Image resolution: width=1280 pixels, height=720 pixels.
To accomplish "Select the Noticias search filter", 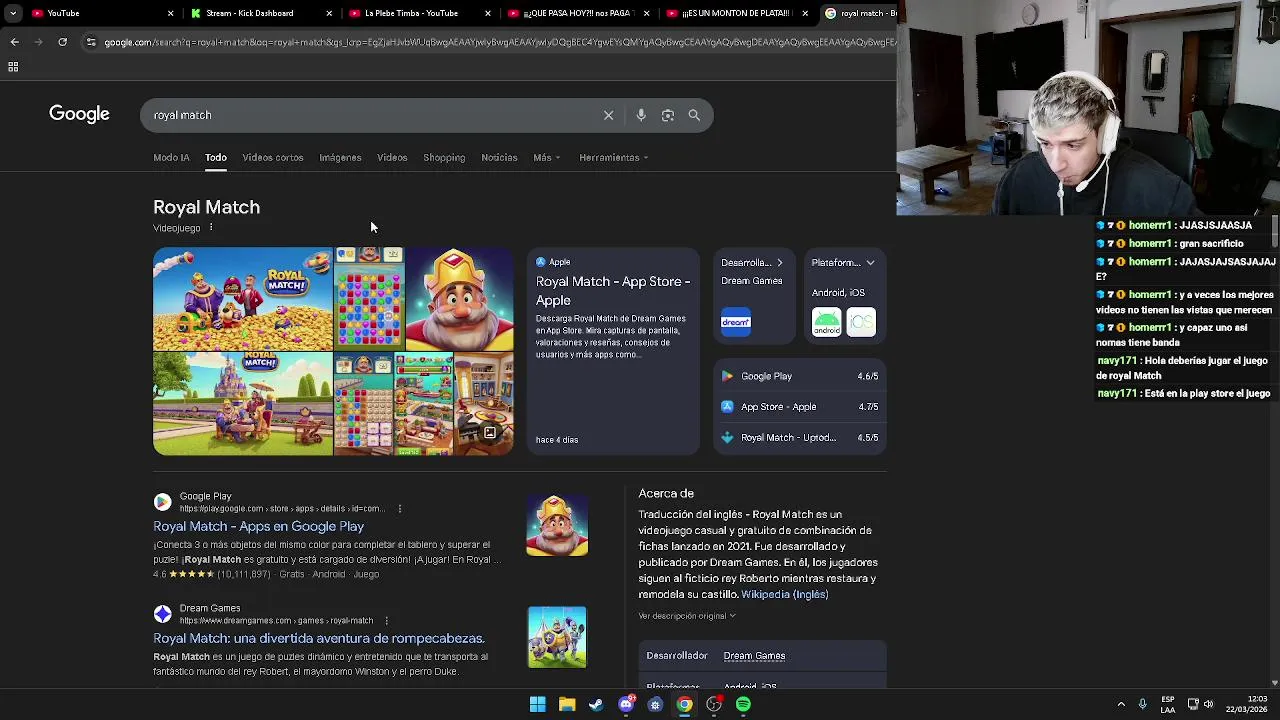I will coord(499,158).
